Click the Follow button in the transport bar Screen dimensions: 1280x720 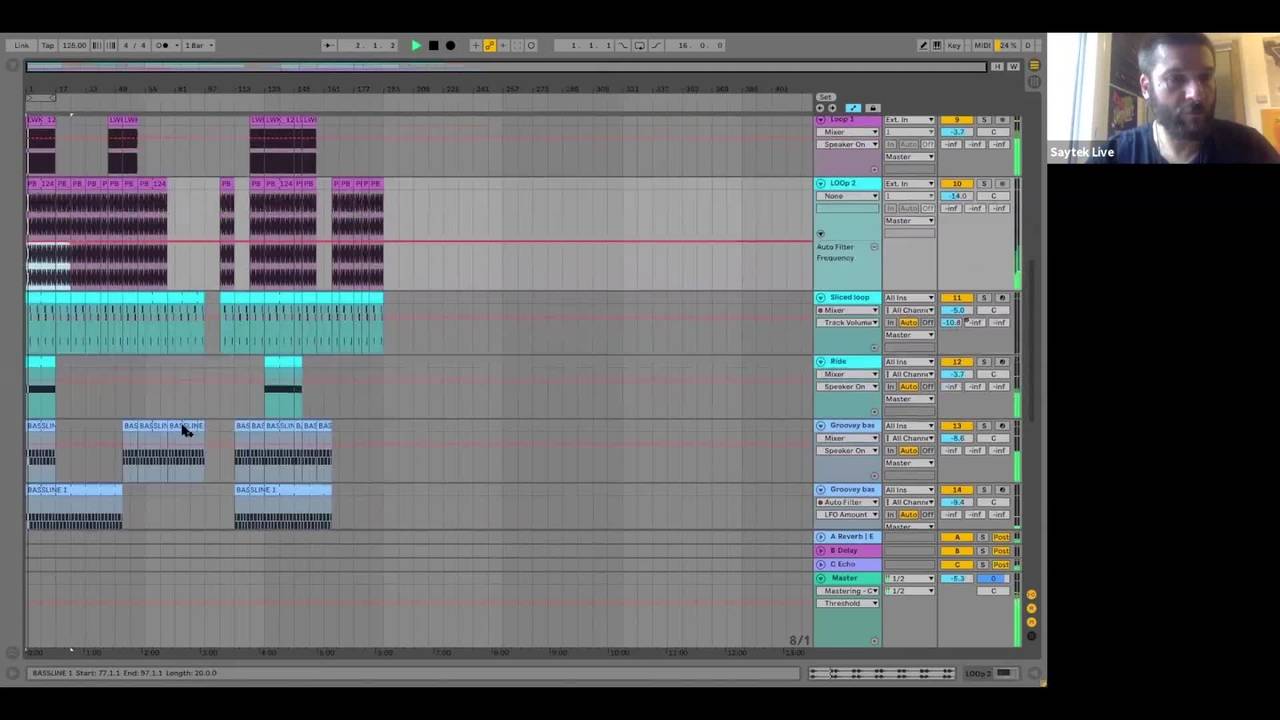click(329, 45)
